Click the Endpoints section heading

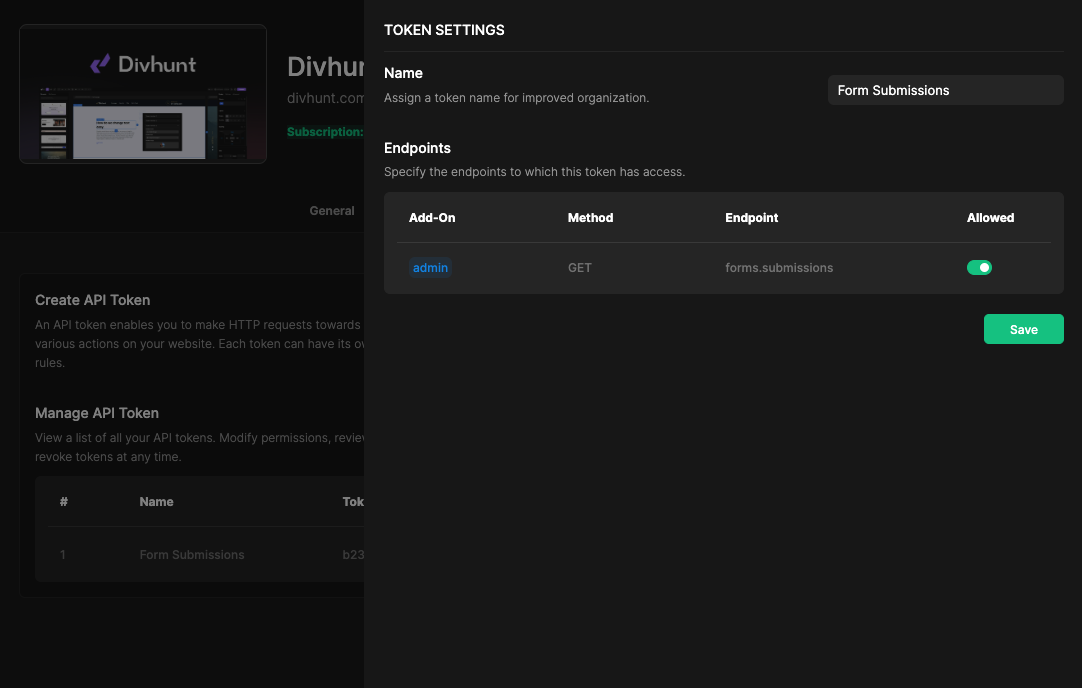417,148
